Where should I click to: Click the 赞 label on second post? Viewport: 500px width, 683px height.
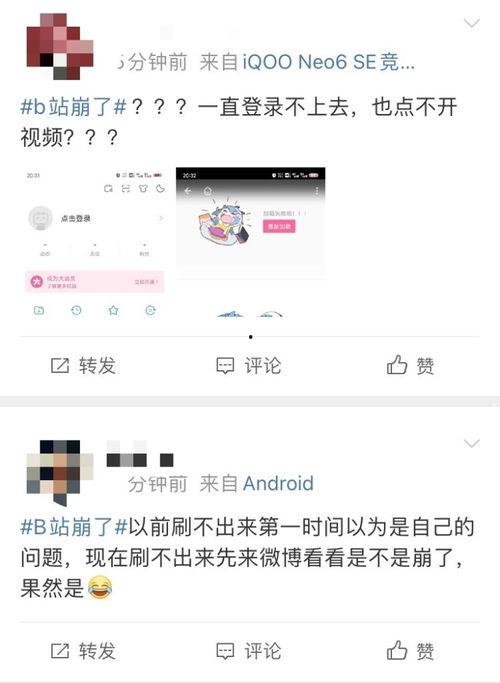click(425, 652)
